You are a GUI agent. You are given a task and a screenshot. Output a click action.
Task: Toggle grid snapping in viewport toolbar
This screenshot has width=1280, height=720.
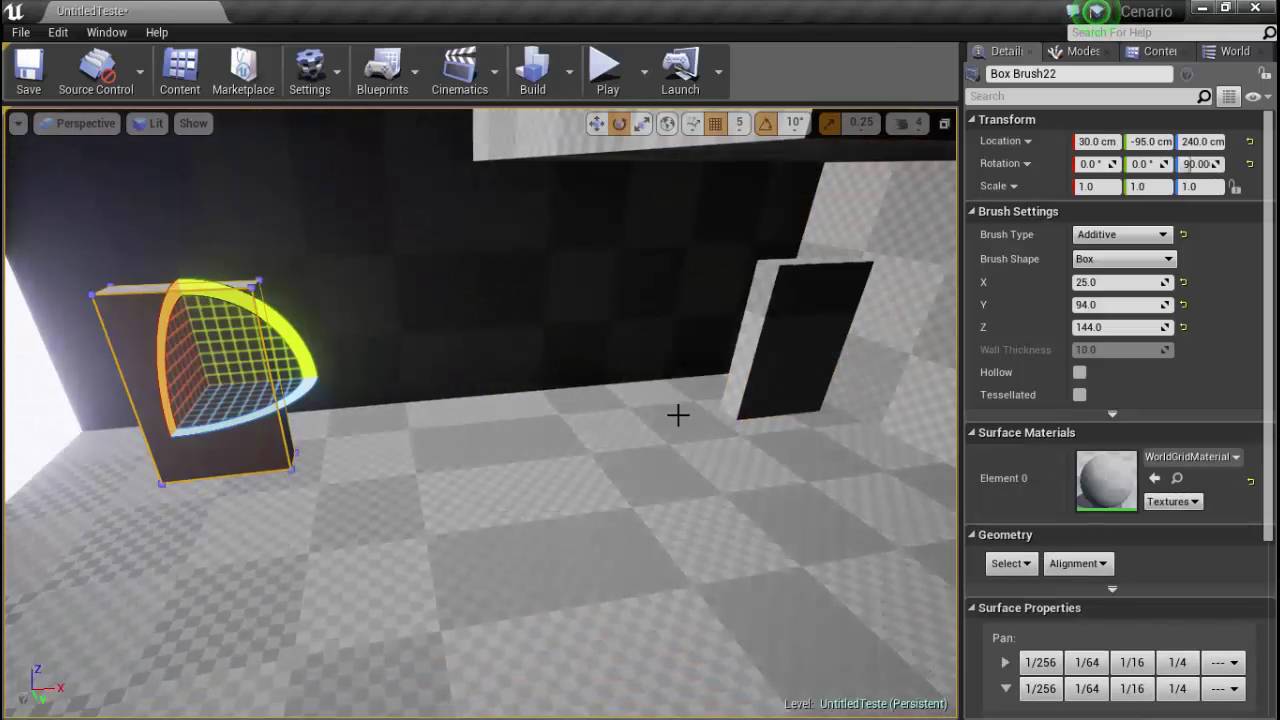(715, 123)
